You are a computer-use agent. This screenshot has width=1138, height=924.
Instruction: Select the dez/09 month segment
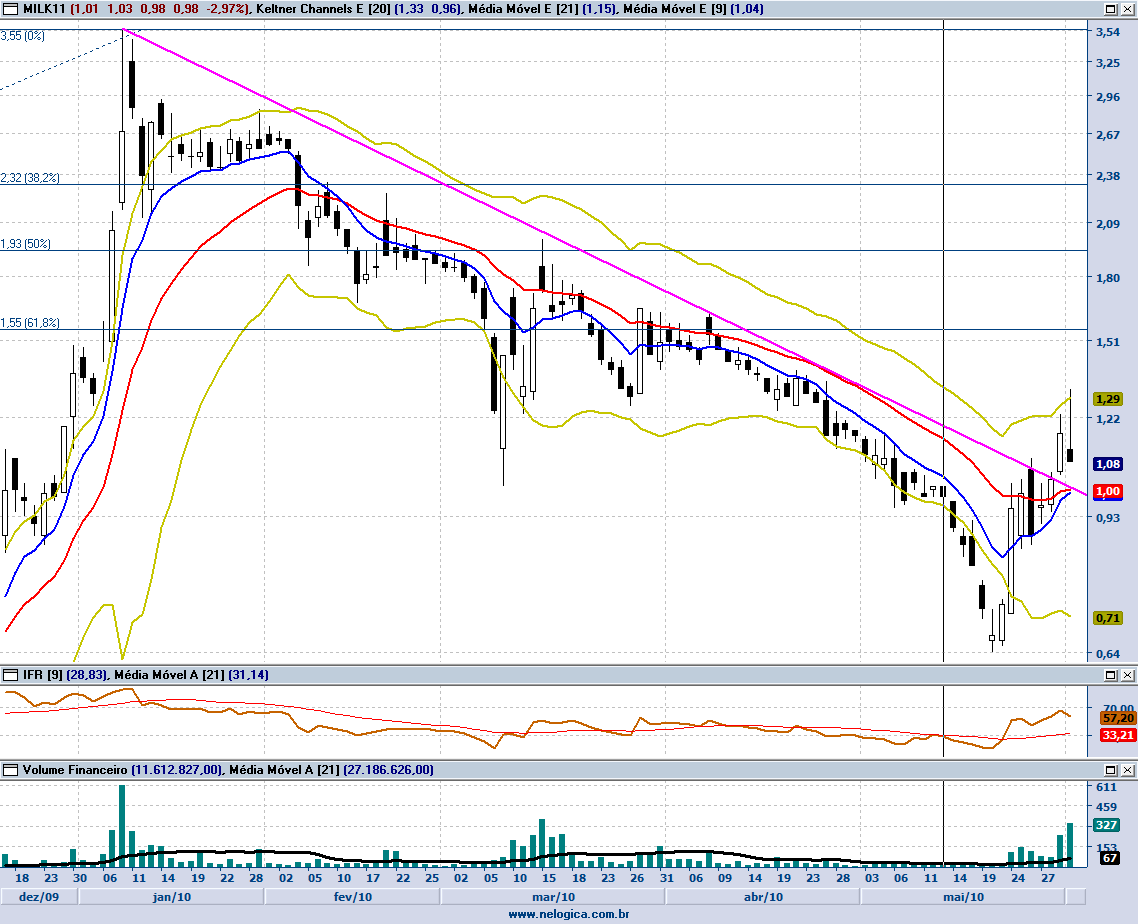pos(39,896)
